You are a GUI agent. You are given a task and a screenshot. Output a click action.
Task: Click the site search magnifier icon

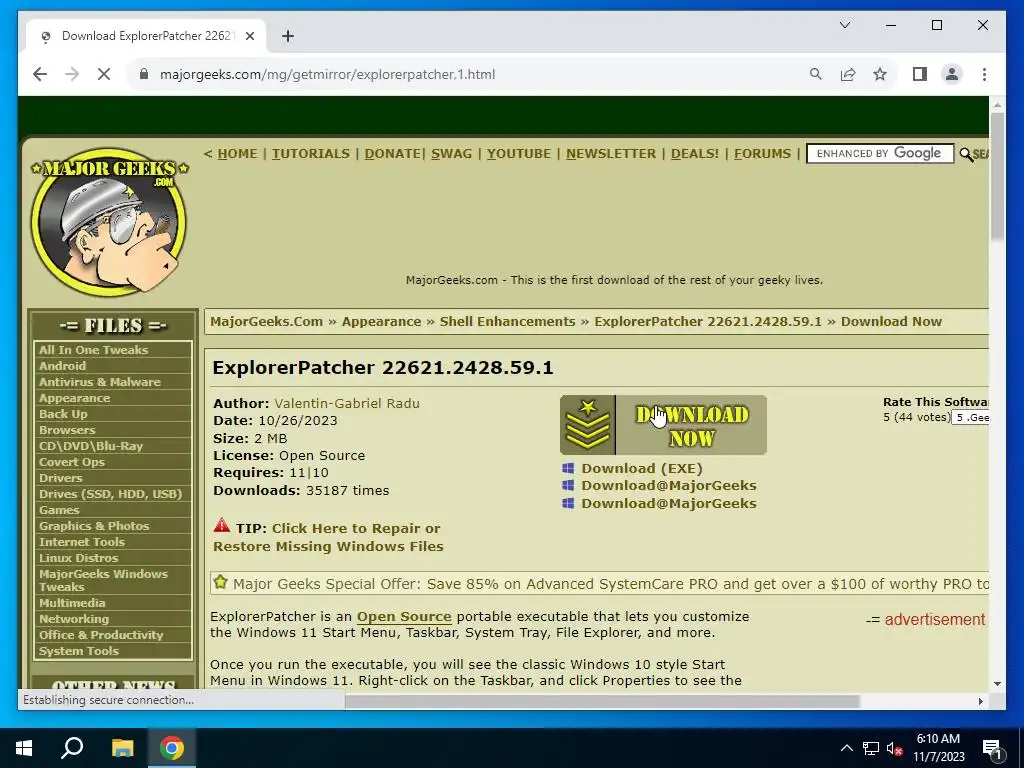(x=966, y=155)
